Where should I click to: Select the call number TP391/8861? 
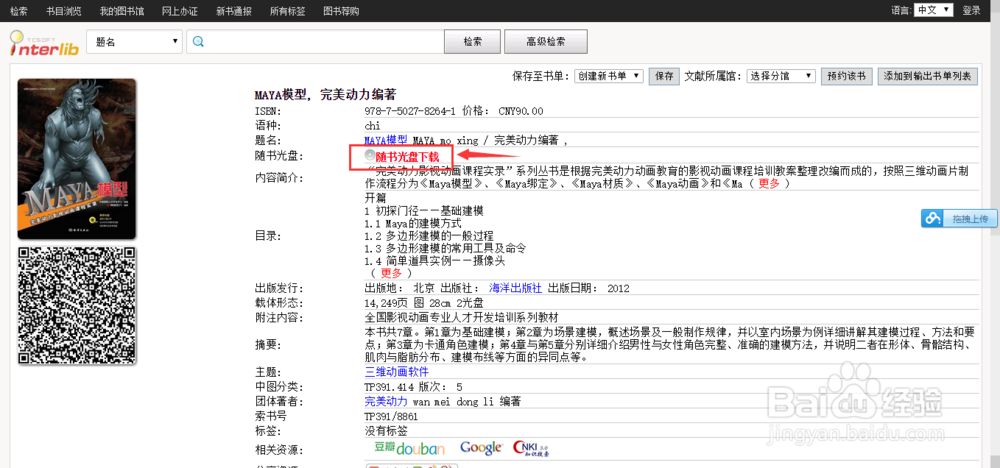point(391,416)
